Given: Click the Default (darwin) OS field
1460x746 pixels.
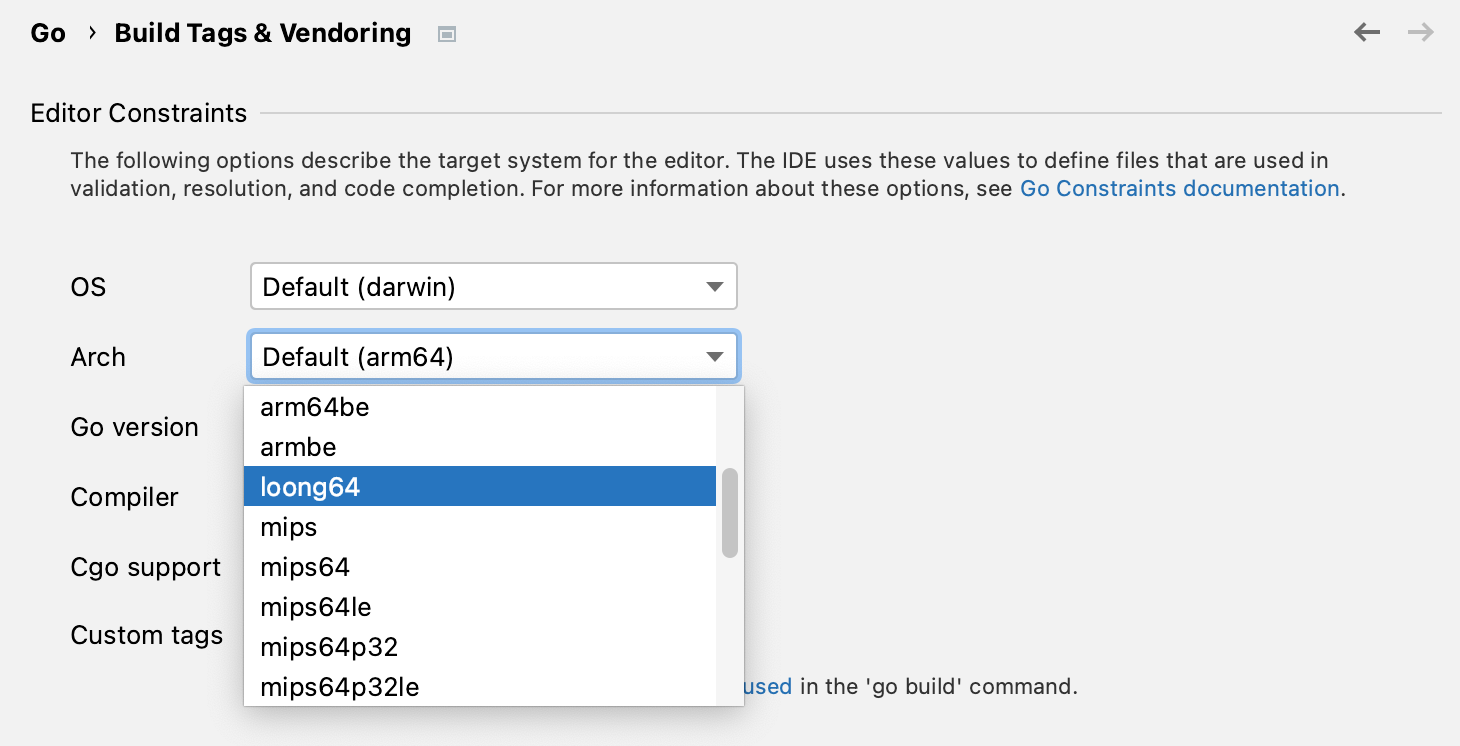Looking at the screenshot, I should pos(480,287).
